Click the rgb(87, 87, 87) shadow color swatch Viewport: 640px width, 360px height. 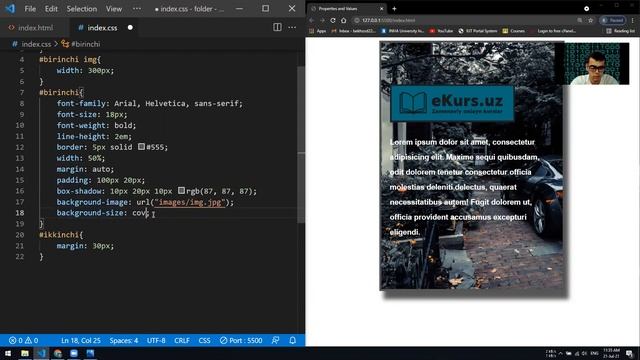pos(181,191)
